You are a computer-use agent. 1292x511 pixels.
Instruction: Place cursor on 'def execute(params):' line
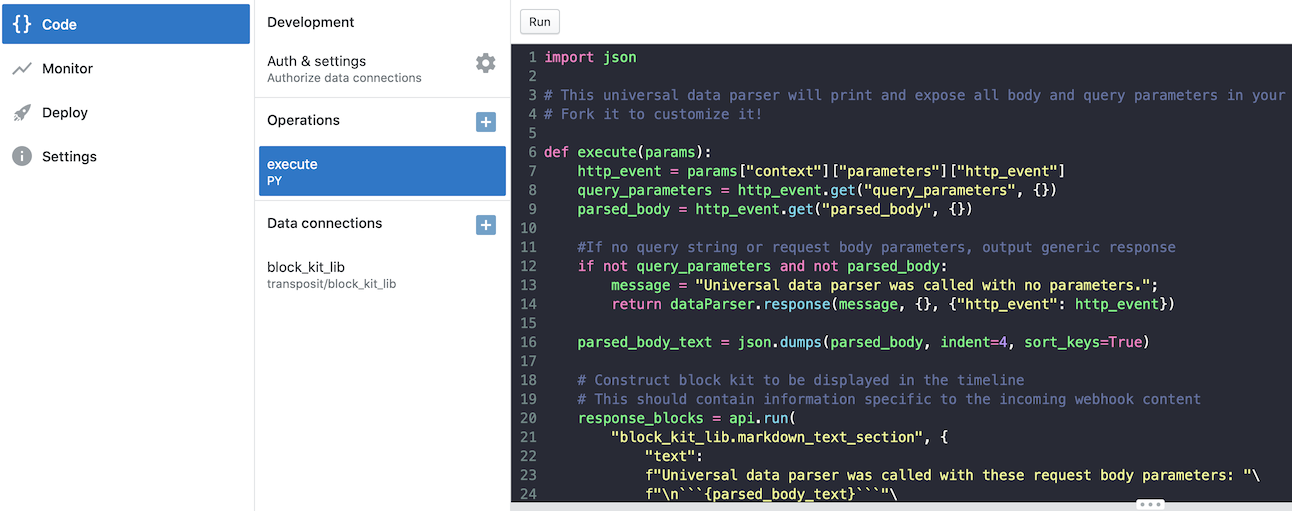(x=627, y=152)
